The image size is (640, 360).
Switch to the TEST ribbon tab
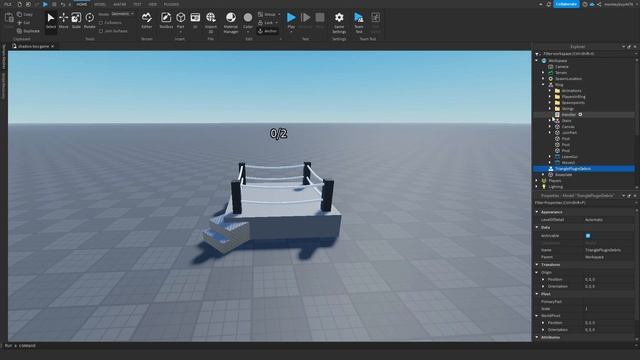point(137,4)
